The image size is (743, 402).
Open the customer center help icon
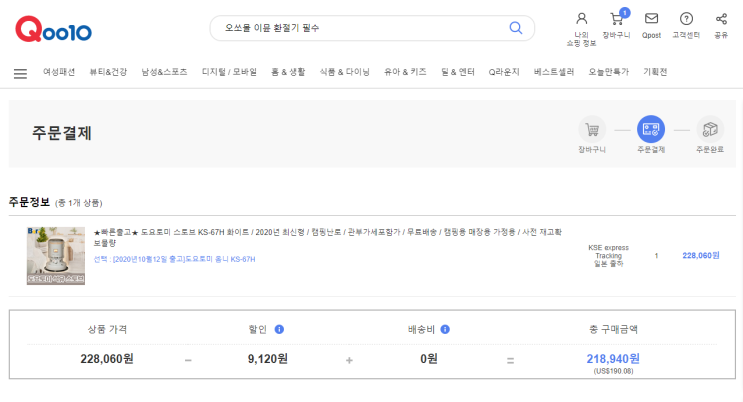(686, 19)
